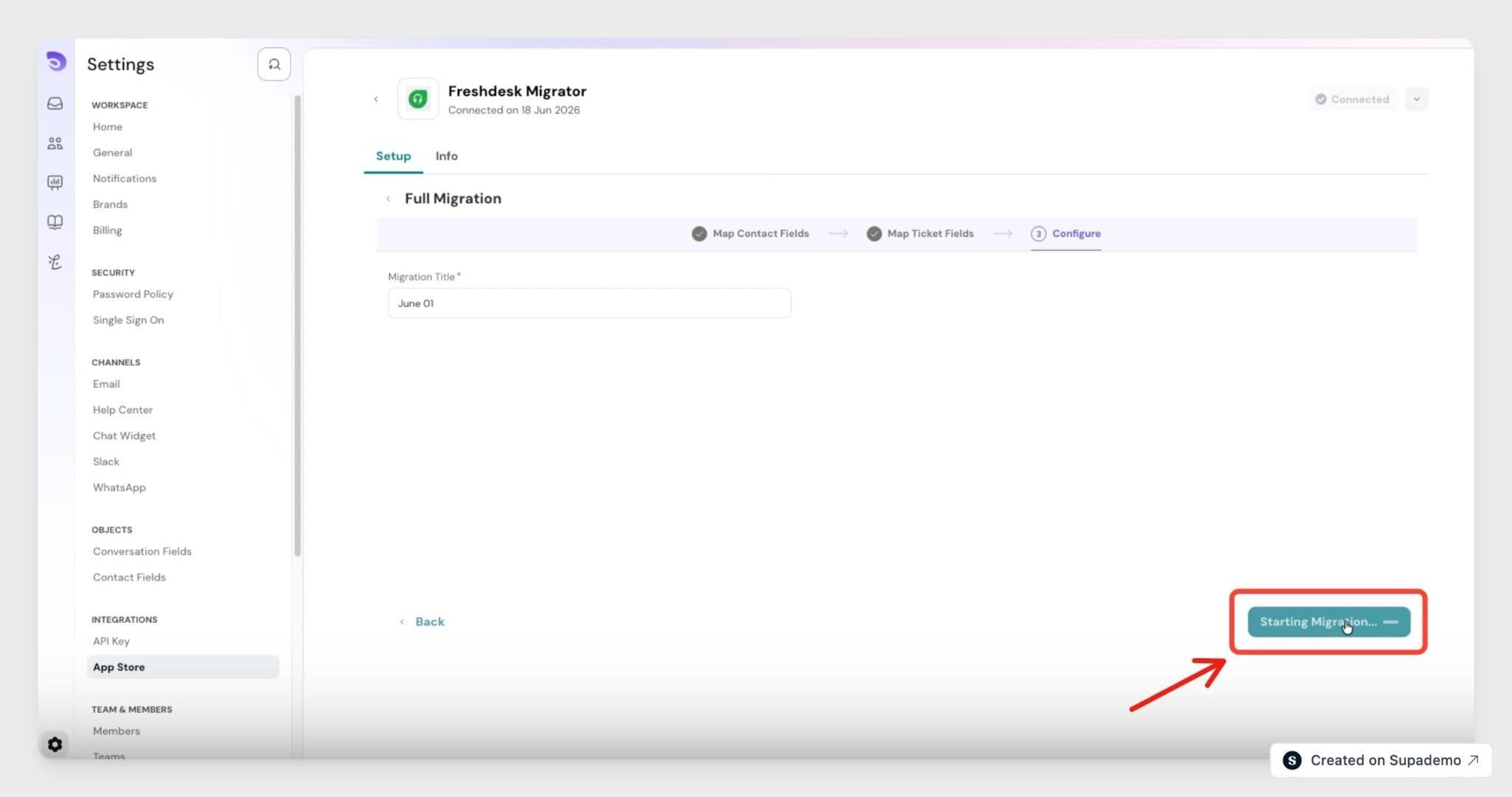Select the Map Contact Fields step
1512x797 pixels.
tap(751, 233)
